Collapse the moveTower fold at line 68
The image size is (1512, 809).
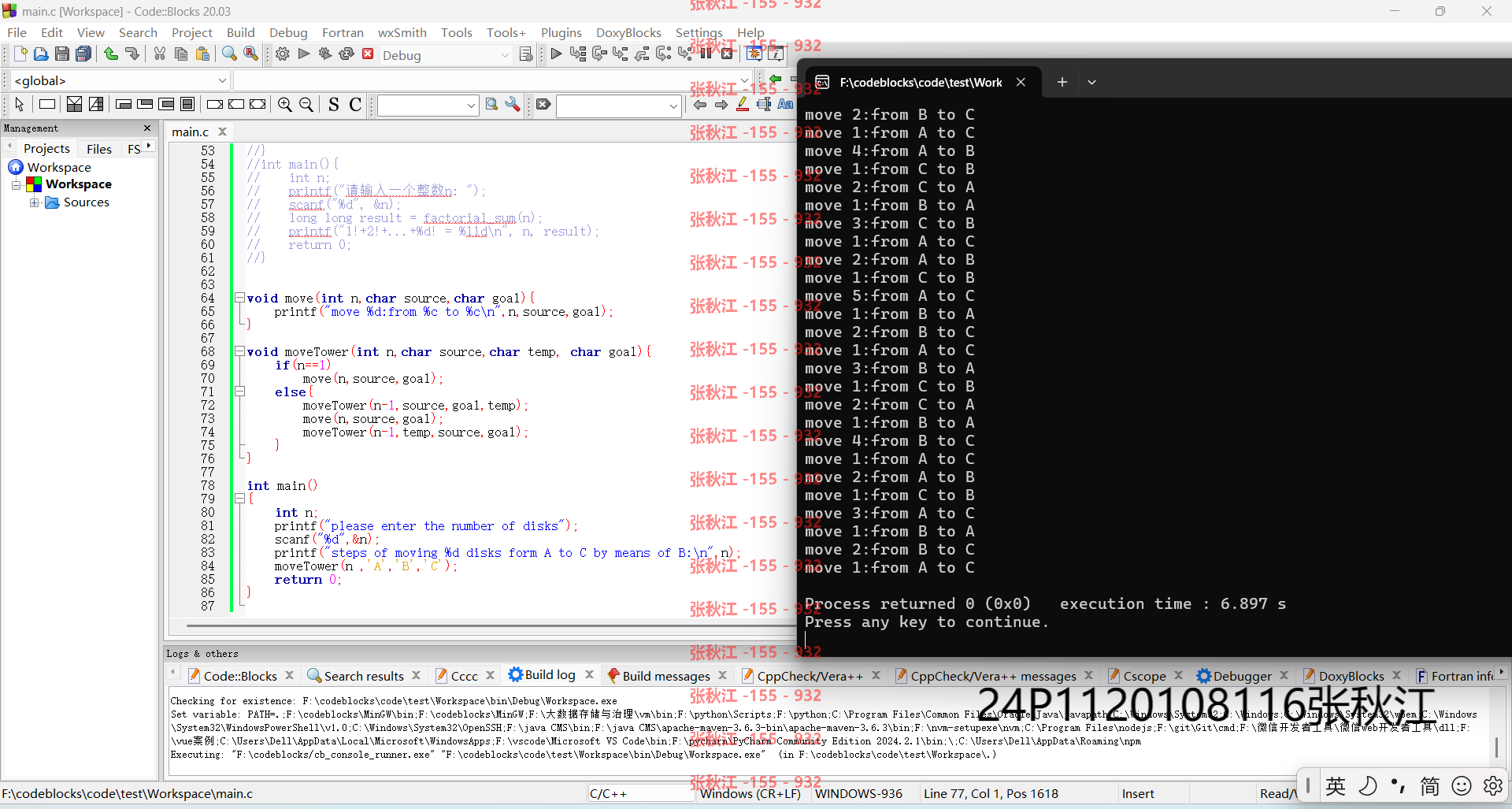pos(239,351)
